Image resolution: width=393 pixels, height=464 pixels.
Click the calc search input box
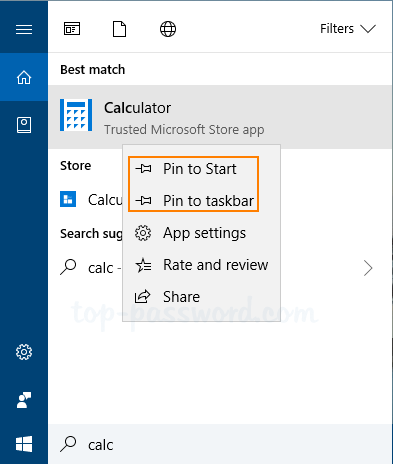coord(220,444)
